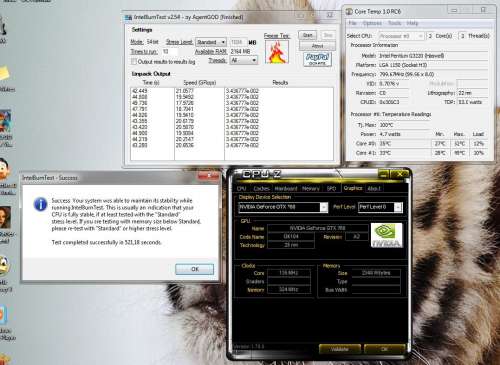Switch to the CPU tab in CPU-Z
The width and height of the screenshot is (500, 365).
coord(241,188)
